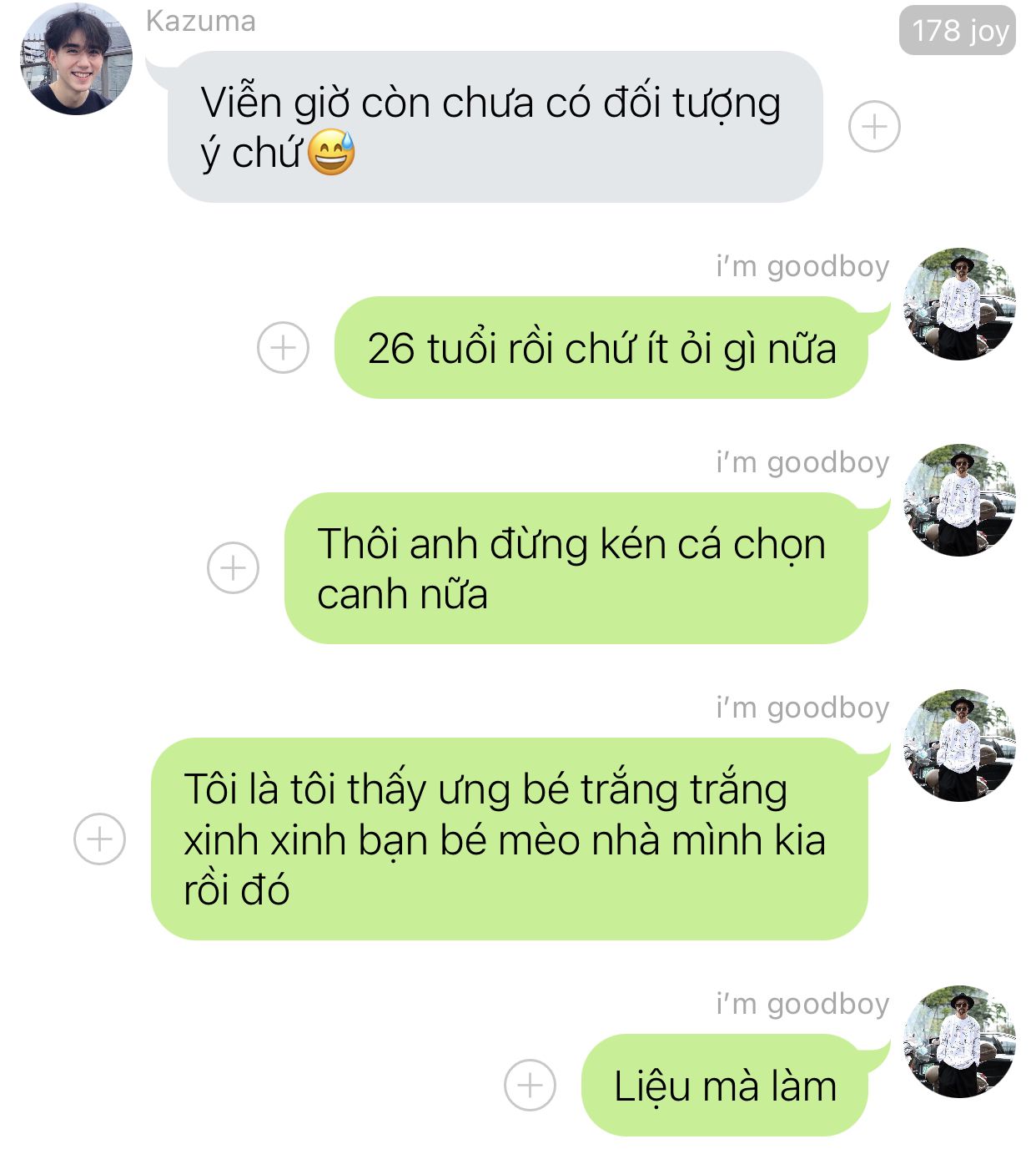Tap plus icon beside Kazuma's message
The image size is (1036, 1154).
(x=874, y=127)
